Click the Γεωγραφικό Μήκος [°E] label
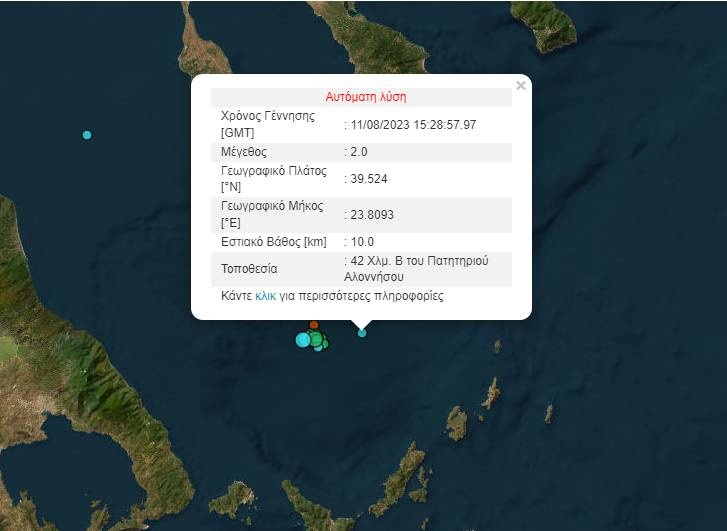 [x=272, y=214]
